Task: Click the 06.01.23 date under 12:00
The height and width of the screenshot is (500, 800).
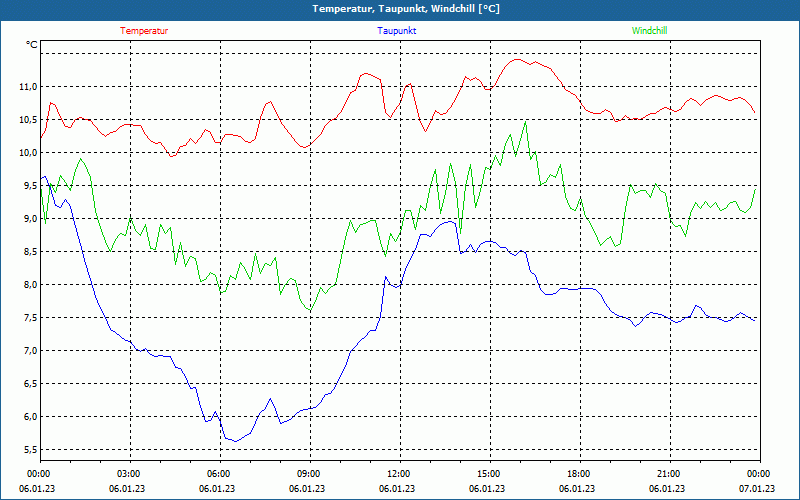Action: point(397,489)
